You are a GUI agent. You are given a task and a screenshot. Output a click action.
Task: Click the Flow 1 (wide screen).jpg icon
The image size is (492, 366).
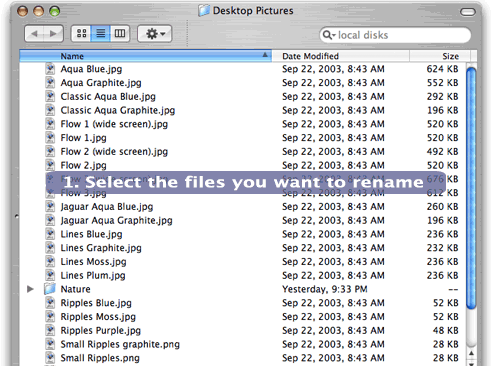[x=50, y=124]
